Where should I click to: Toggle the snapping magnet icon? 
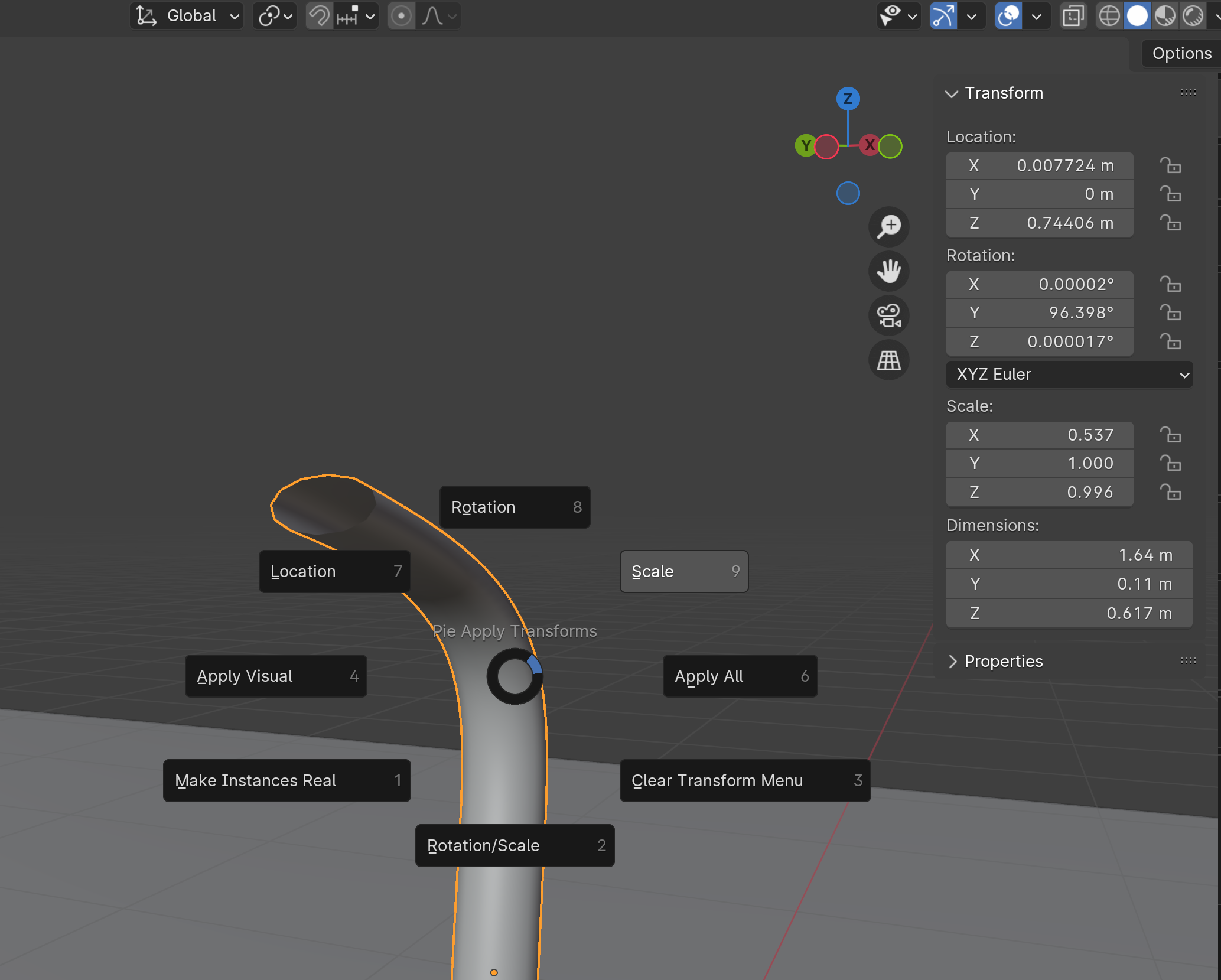click(x=320, y=16)
